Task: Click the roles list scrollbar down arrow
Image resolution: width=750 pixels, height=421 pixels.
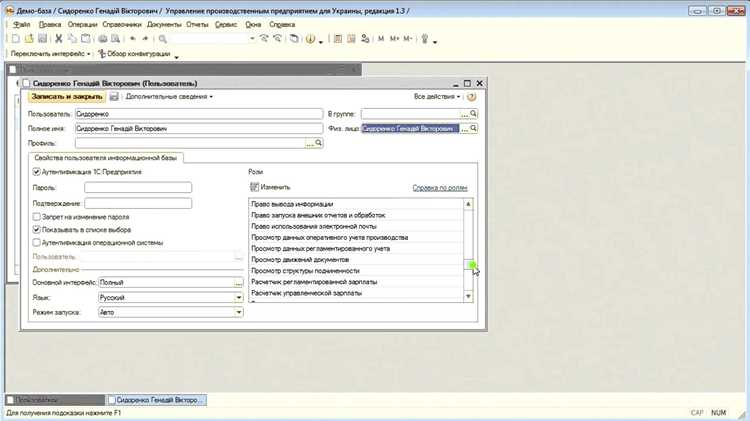Action: click(468, 297)
